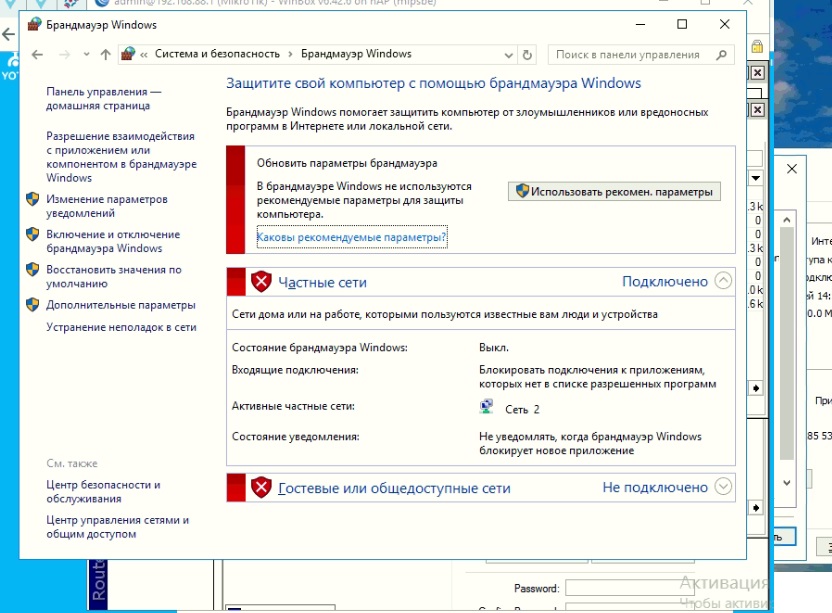
Task: Click 'Обновить параметры брандмауэра' heading
Action: (347, 163)
